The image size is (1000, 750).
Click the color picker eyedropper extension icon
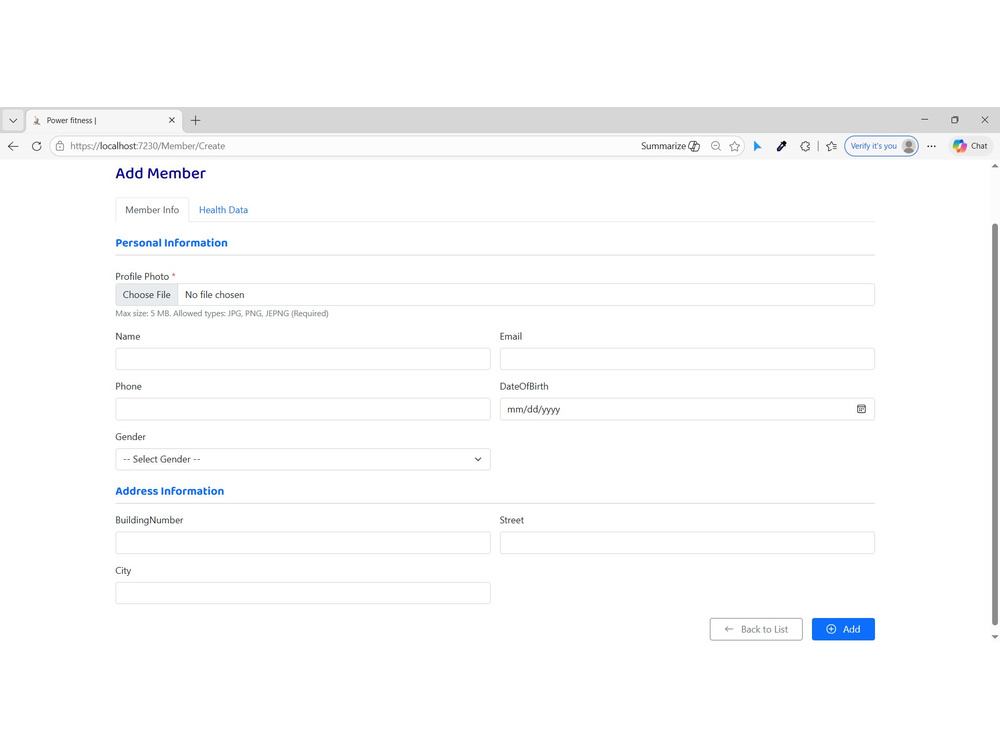[781, 146]
